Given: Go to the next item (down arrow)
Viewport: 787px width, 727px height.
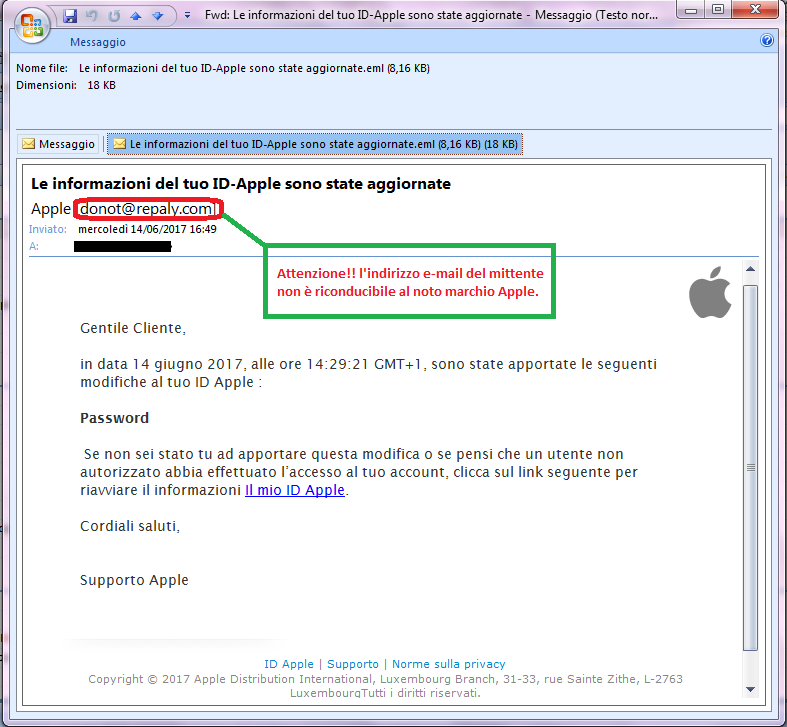Looking at the screenshot, I should point(158,16).
